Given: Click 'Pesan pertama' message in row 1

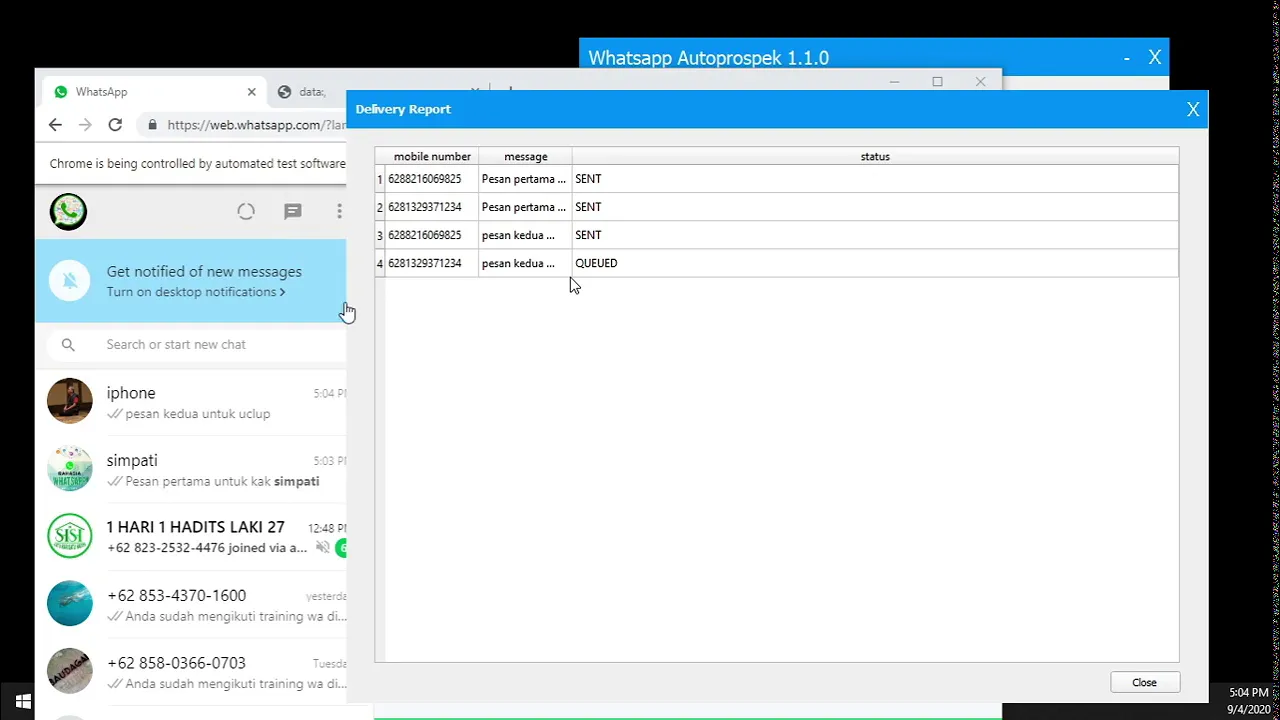Looking at the screenshot, I should (526, 179).
